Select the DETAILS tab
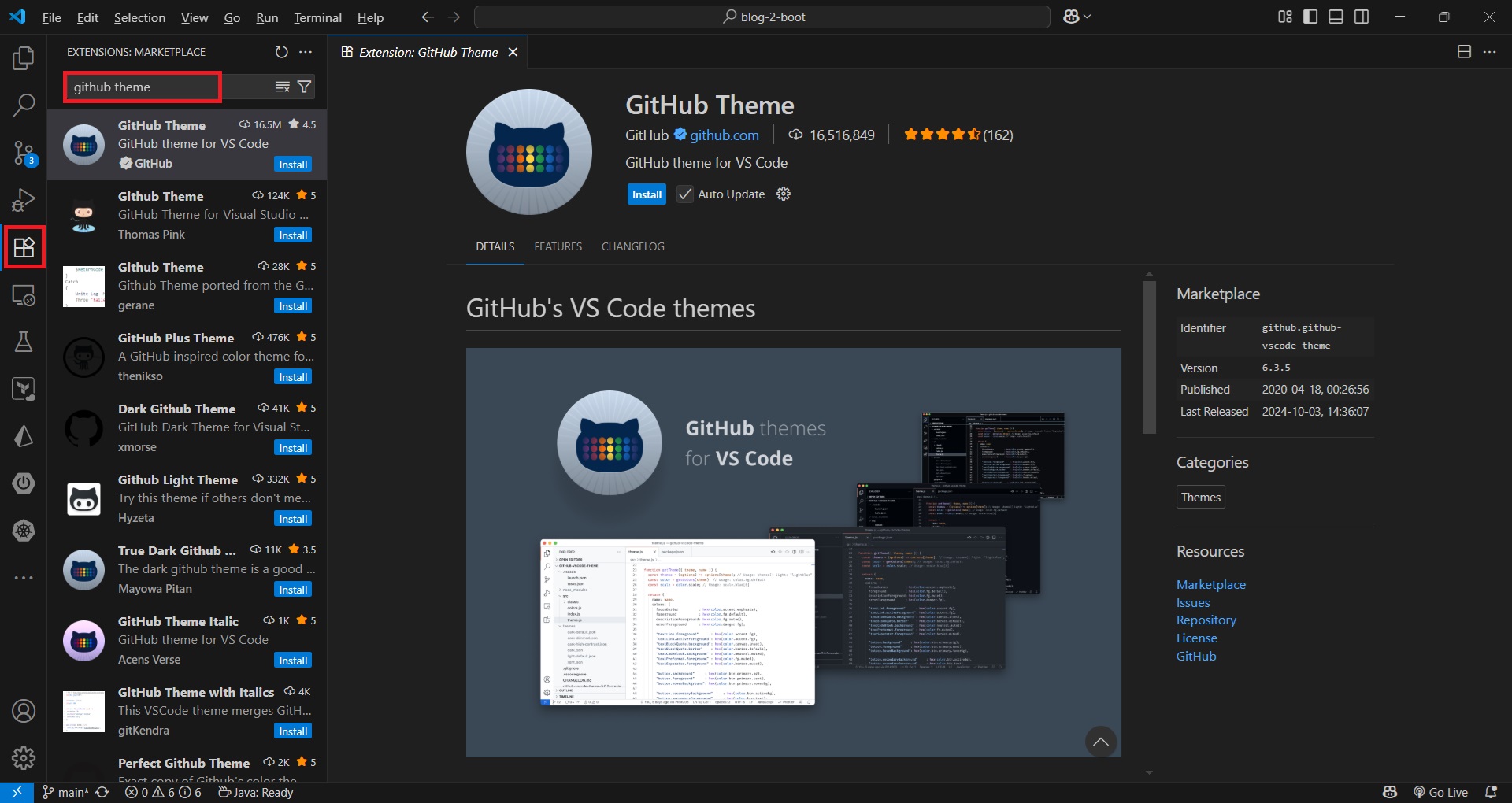Screen dimensions: 1512x803 495,246
